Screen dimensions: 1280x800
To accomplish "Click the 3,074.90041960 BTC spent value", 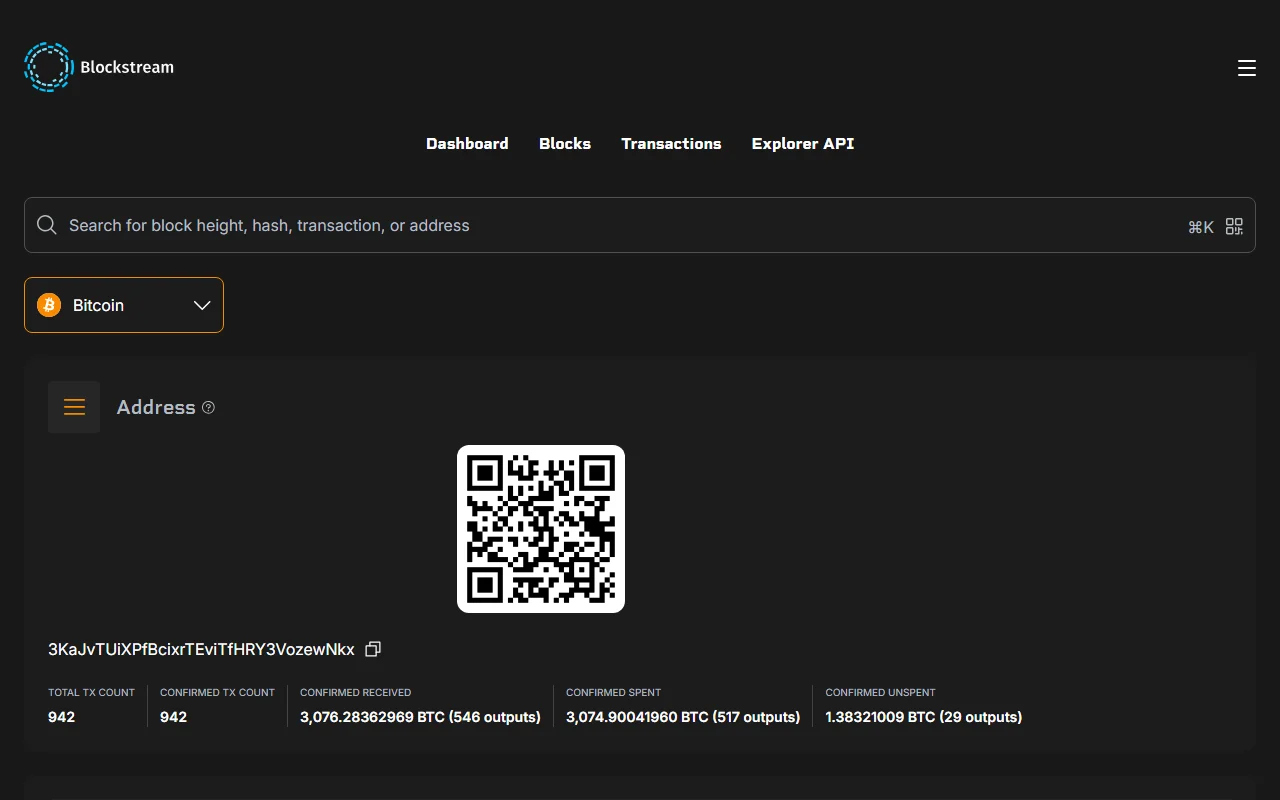I will click(683, 717).
